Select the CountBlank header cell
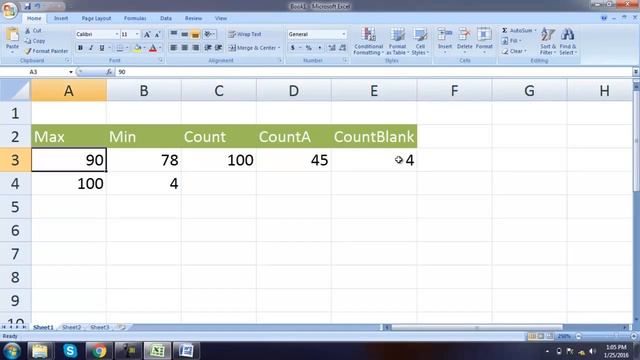This screenshot has height=360, width=640. [374, 136]
